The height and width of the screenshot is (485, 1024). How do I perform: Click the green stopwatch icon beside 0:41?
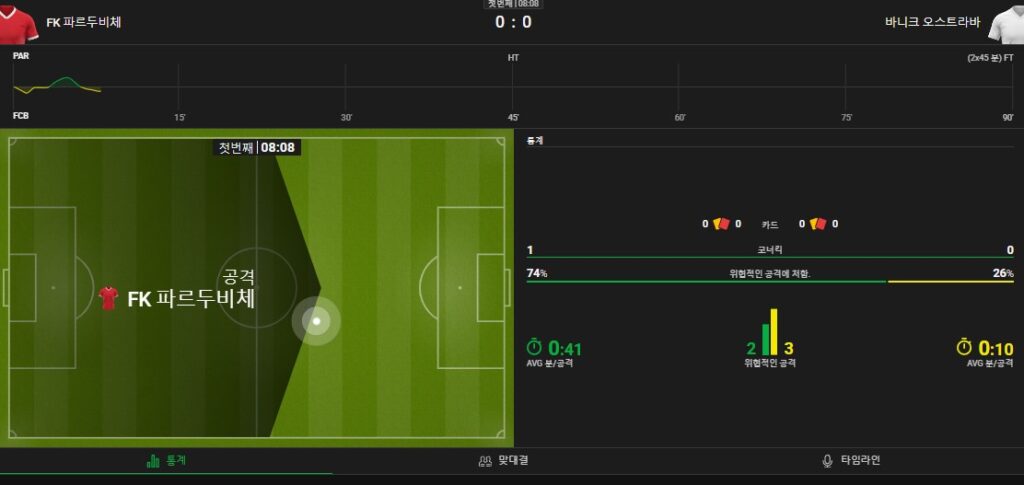[x=535, y=347]
